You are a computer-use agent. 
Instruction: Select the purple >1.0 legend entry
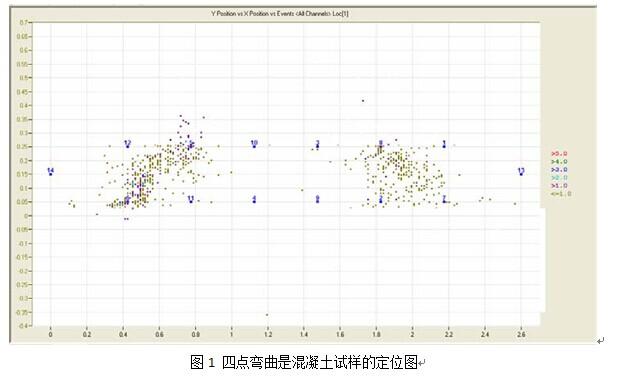pos(559,186)
